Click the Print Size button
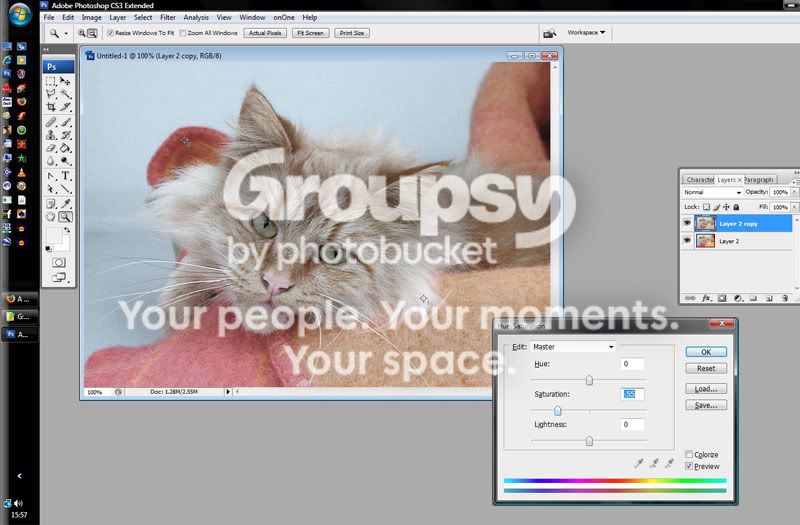The image size is (800, 525). (352, 33)
